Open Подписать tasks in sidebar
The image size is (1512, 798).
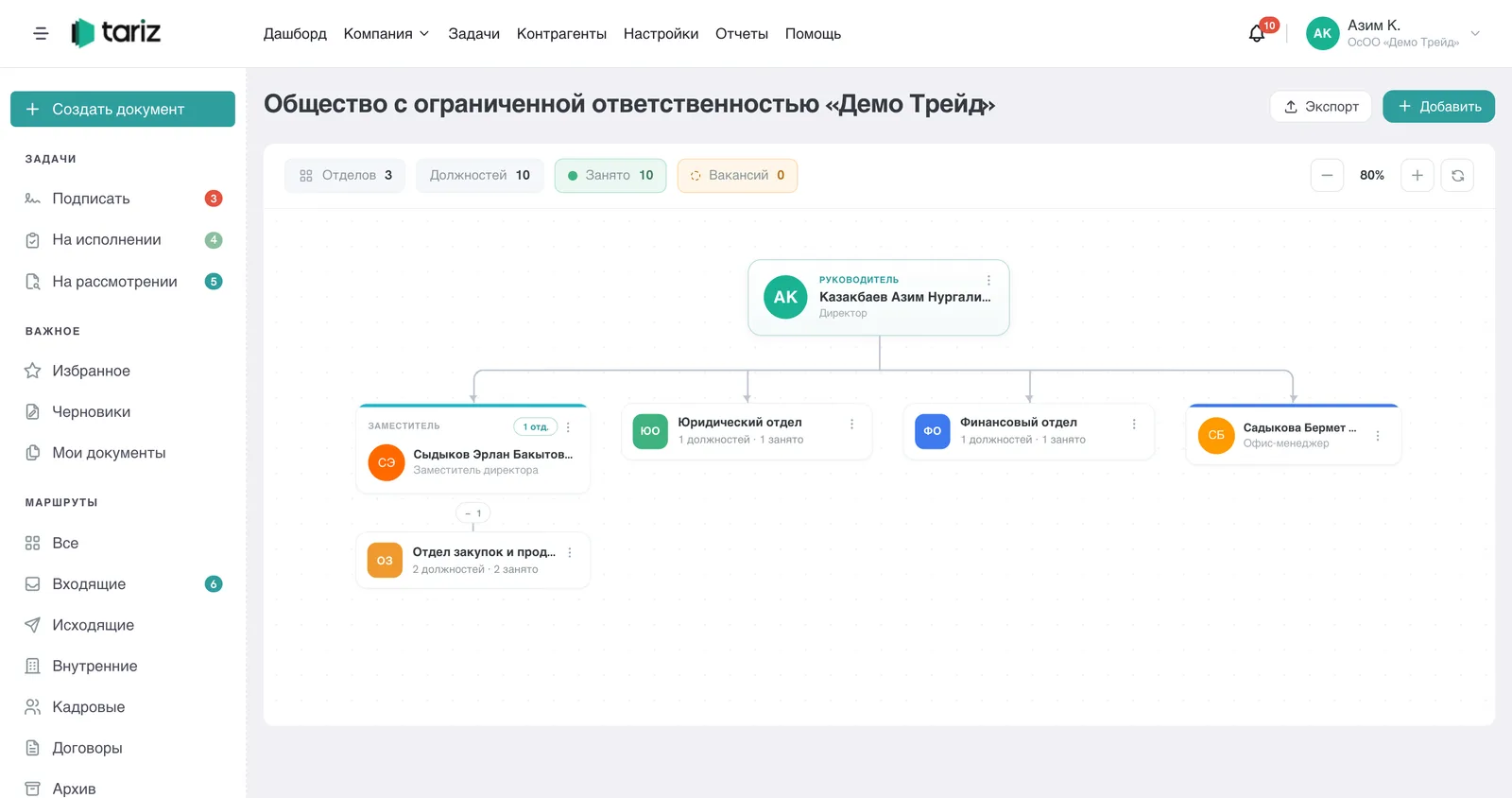pos(123,199)
